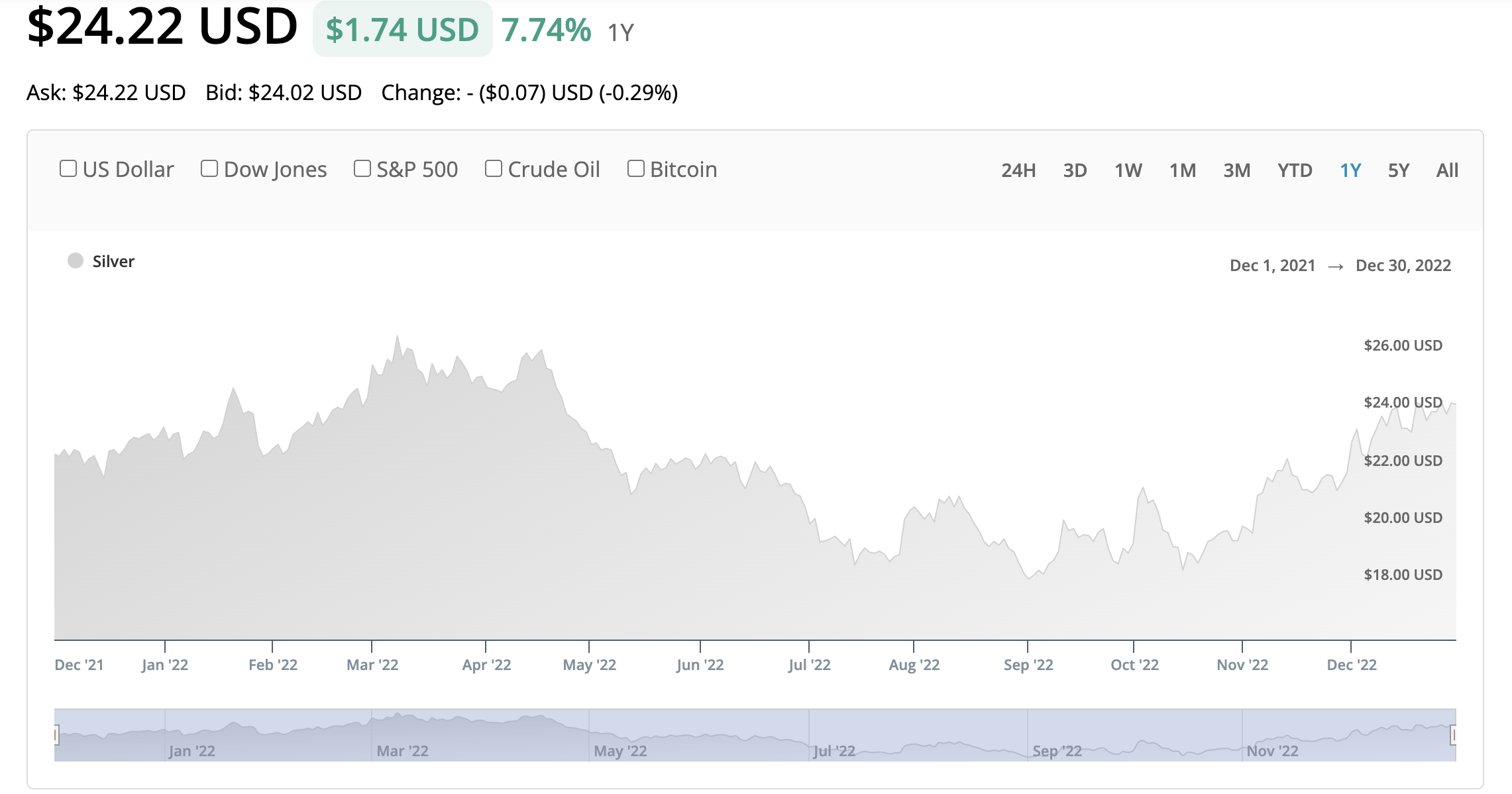
Task: Switch to the 3M range
Action: tap(1237, 170)
